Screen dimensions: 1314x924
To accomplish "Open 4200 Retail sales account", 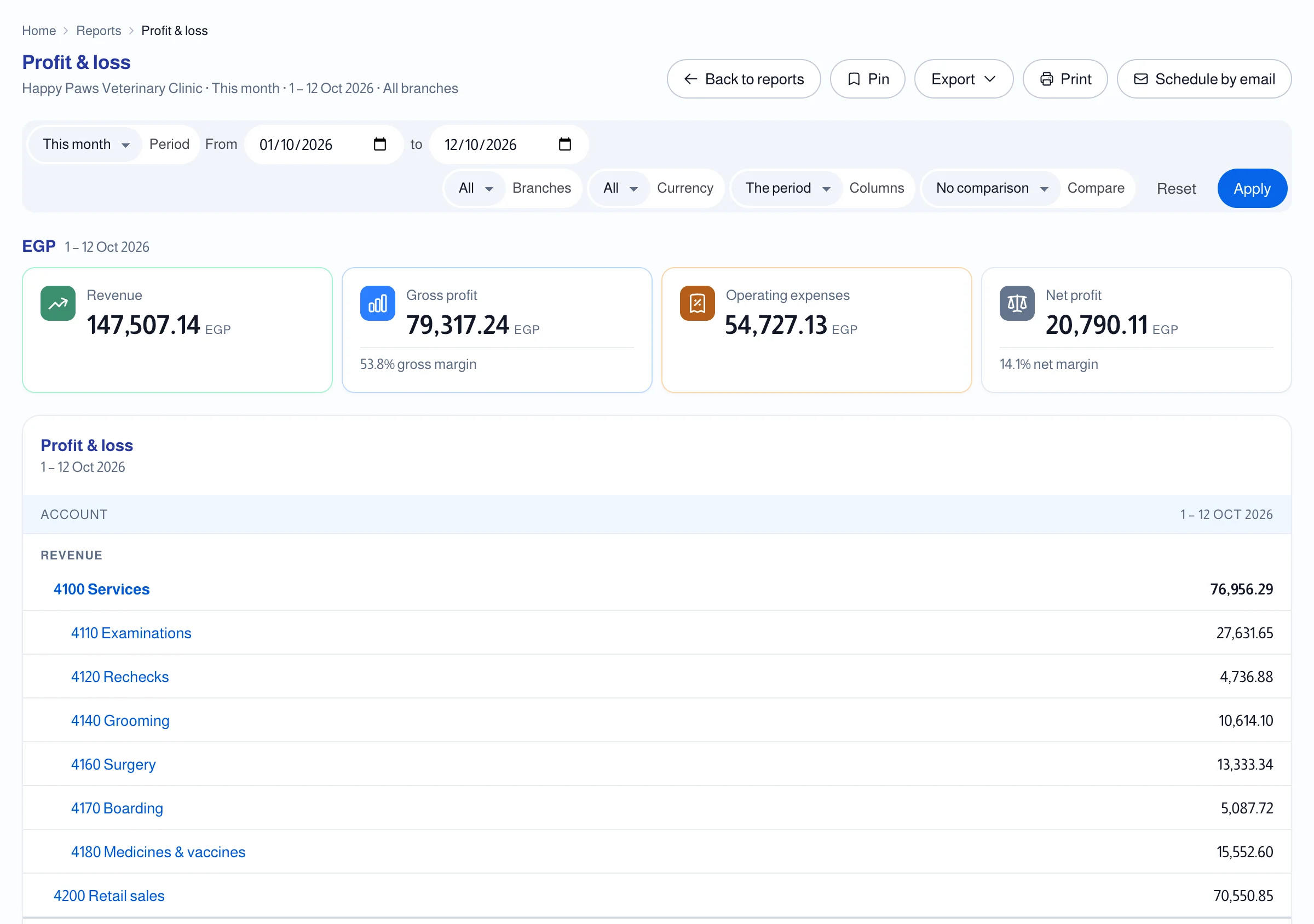I will coord(109,896).
